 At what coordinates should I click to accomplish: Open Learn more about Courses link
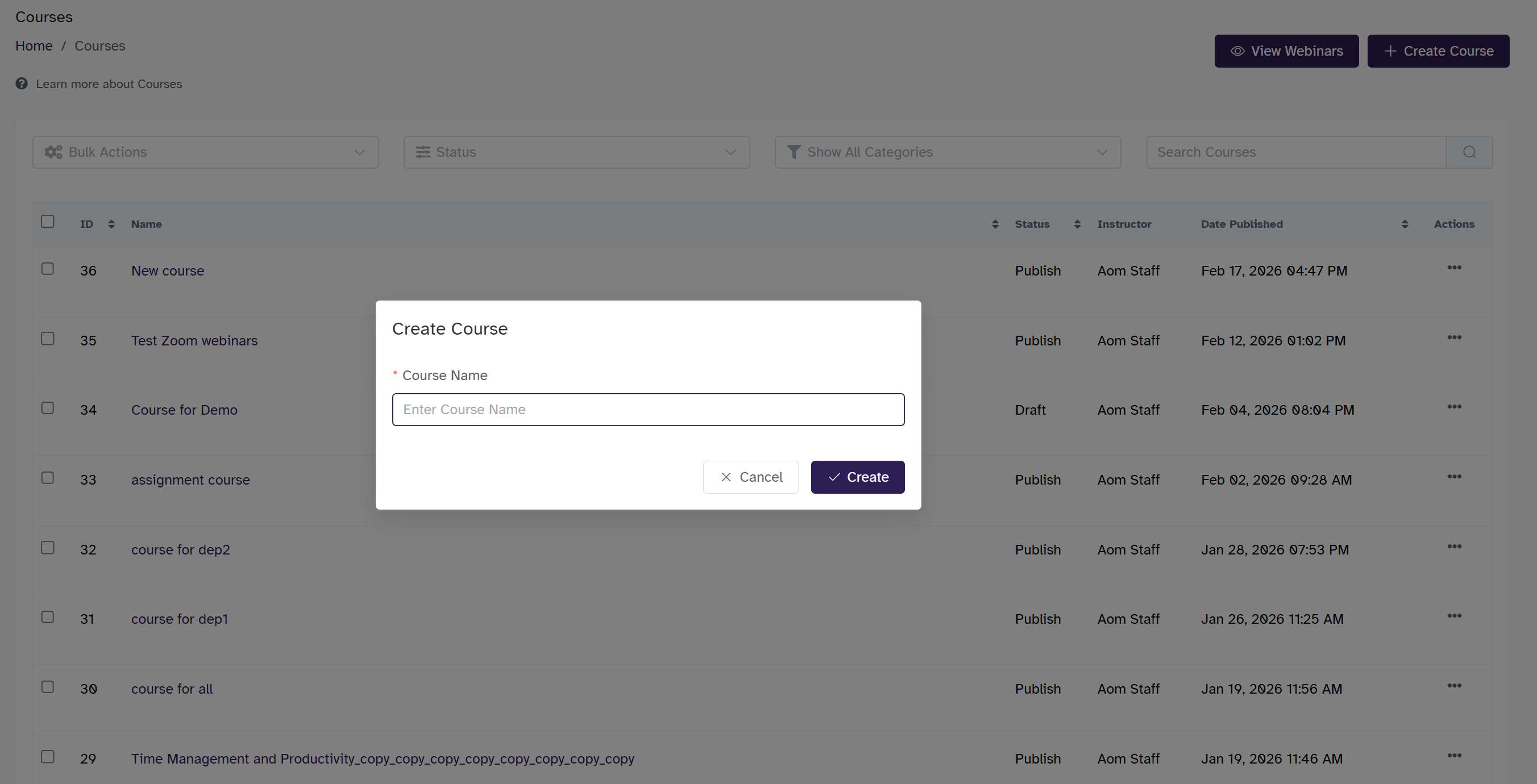(109, 84)
